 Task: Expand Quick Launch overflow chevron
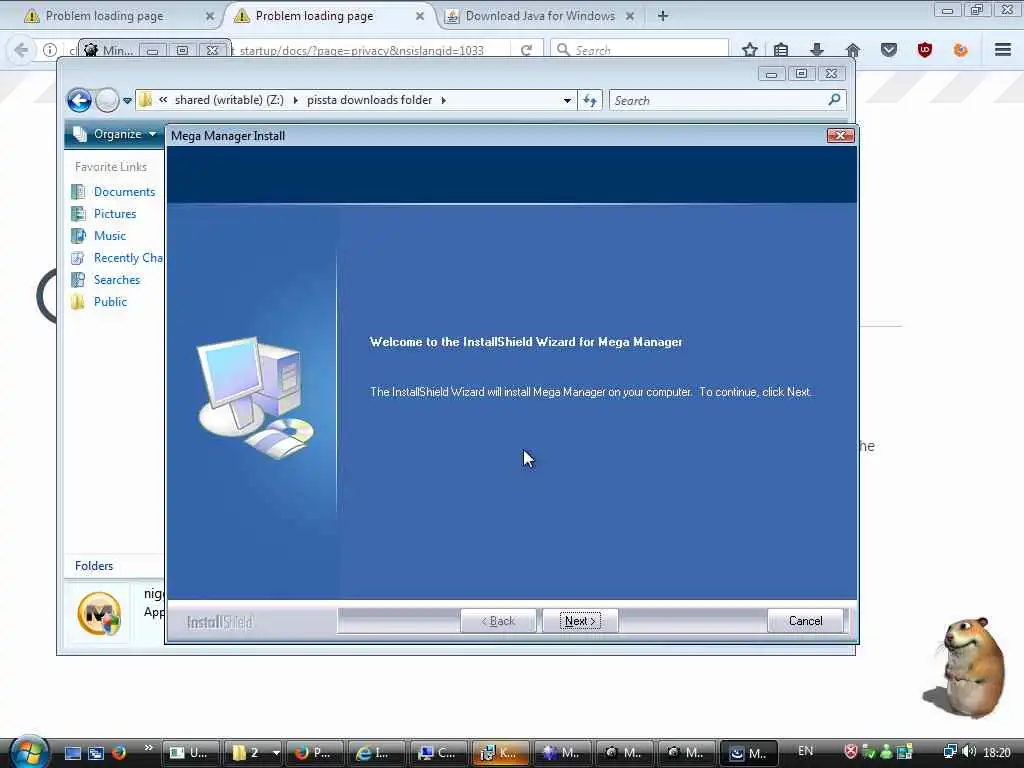[x=148, y=748]
